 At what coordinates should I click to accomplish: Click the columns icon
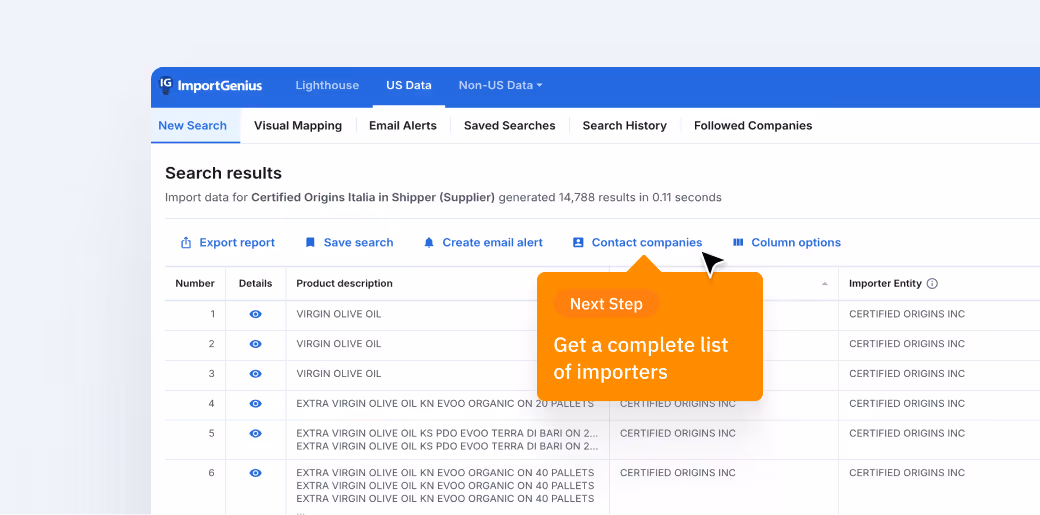(738, 243)
